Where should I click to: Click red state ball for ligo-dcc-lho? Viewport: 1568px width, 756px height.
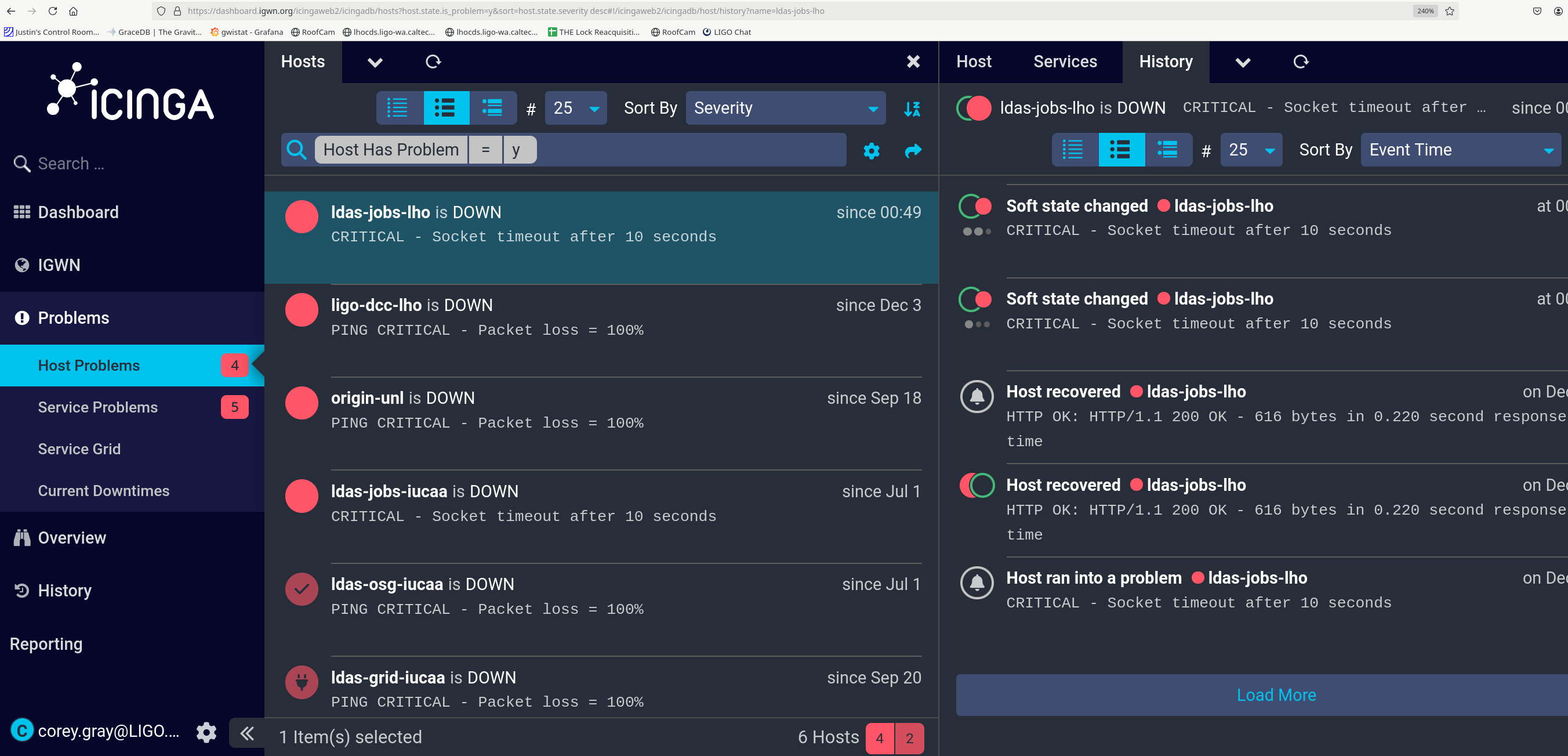pyautogui.click(x=302, y=310)
